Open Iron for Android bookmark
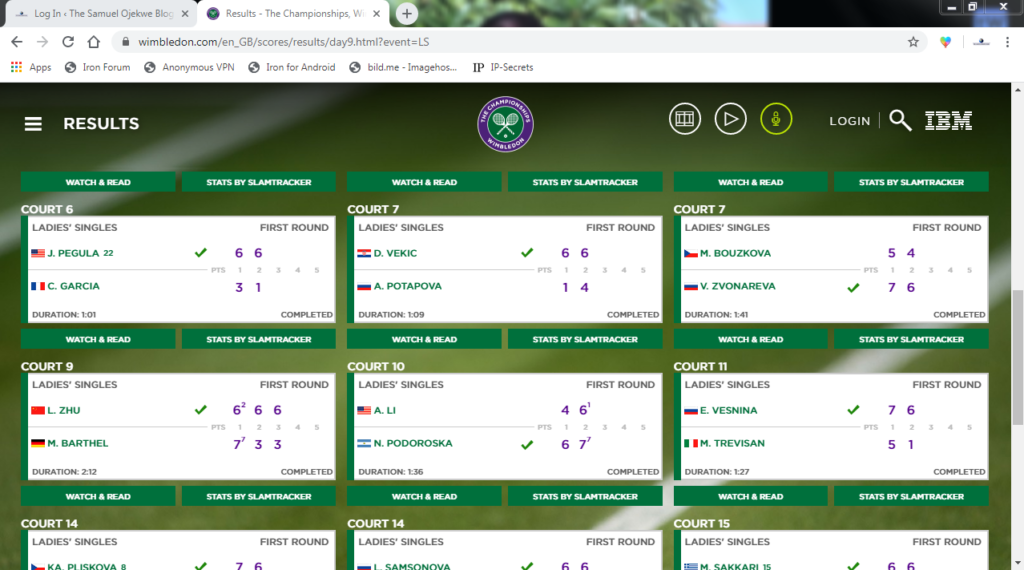1024x570 pixels. coord(292,67)
